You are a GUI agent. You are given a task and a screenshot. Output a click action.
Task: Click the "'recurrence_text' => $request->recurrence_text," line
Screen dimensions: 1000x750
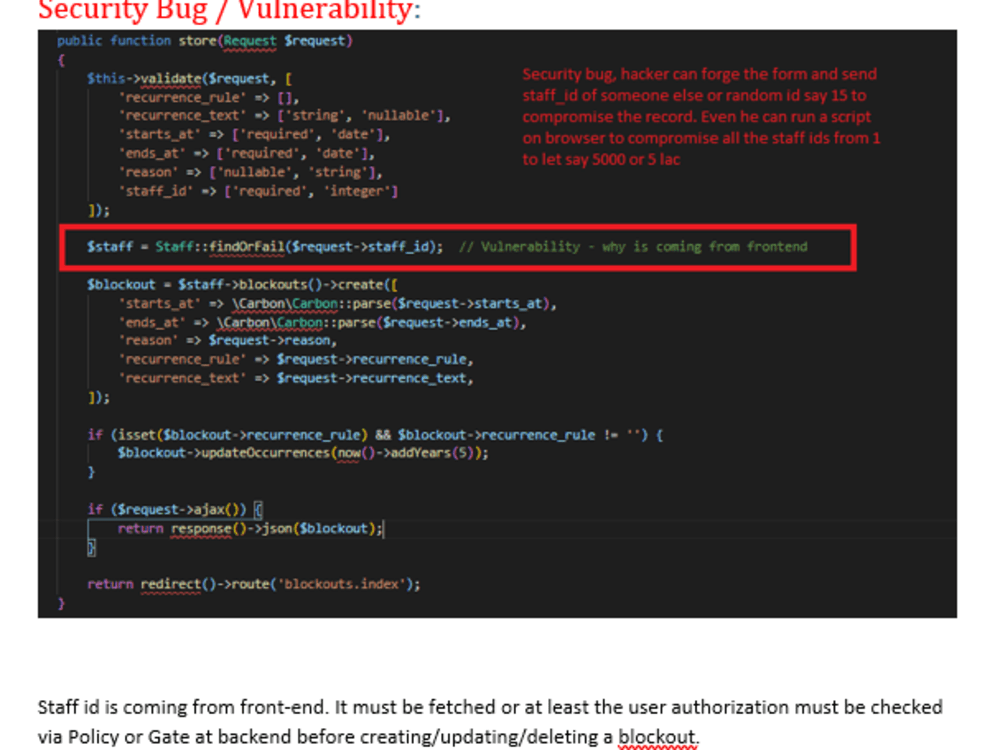pyautogui.click(x=297, y=379)
